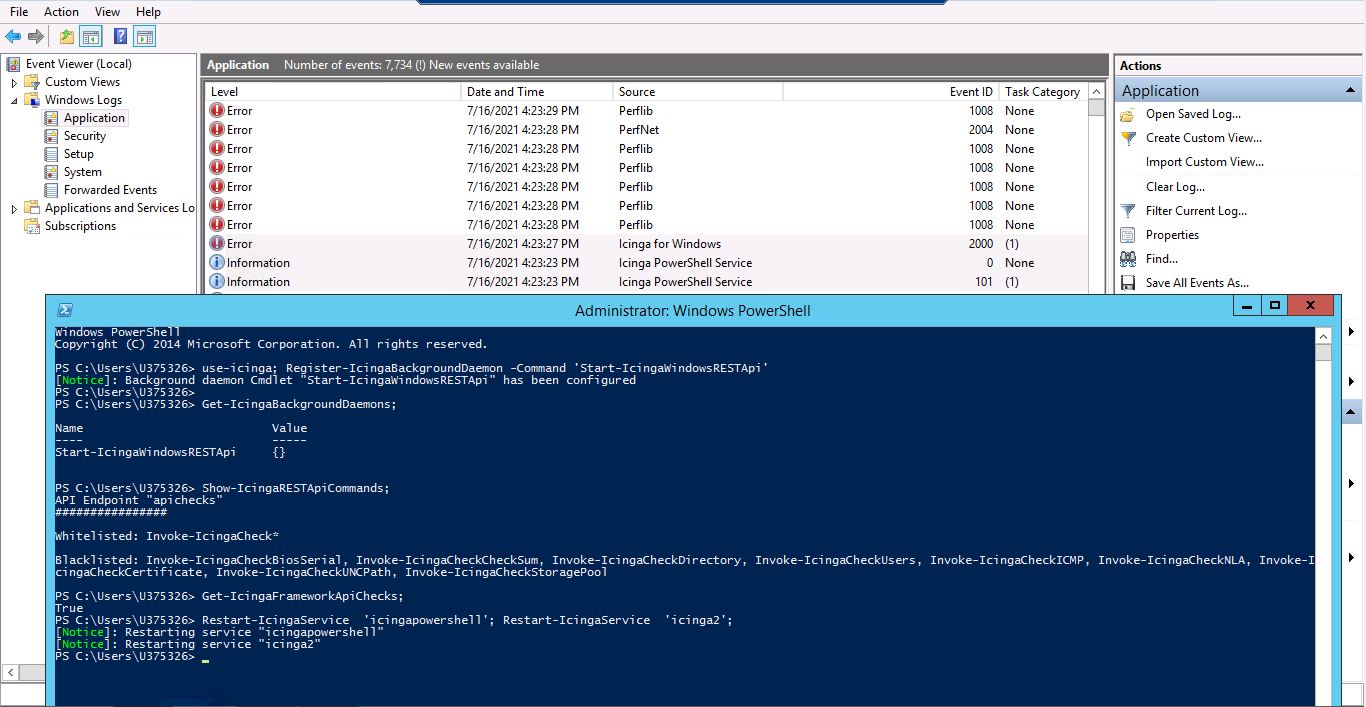Click the Help question mark toolbar icon
Image resolution: width=1366 pixels, height=707 pixels.
tap(119, 35)
